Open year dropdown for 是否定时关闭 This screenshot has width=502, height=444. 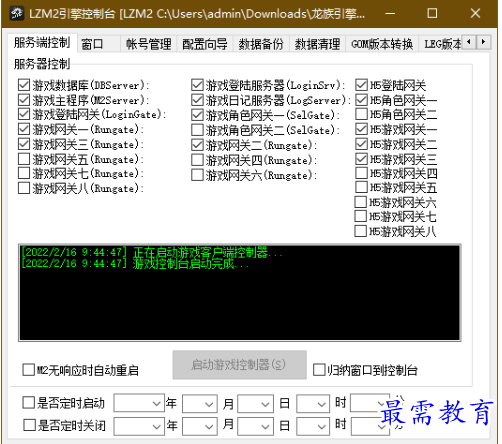click(x=139, y=426)
